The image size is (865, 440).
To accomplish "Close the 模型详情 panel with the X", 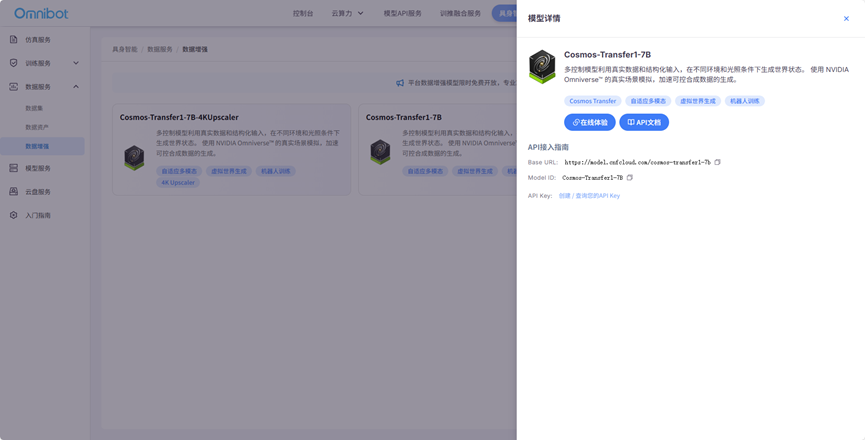I will point(846,19).
